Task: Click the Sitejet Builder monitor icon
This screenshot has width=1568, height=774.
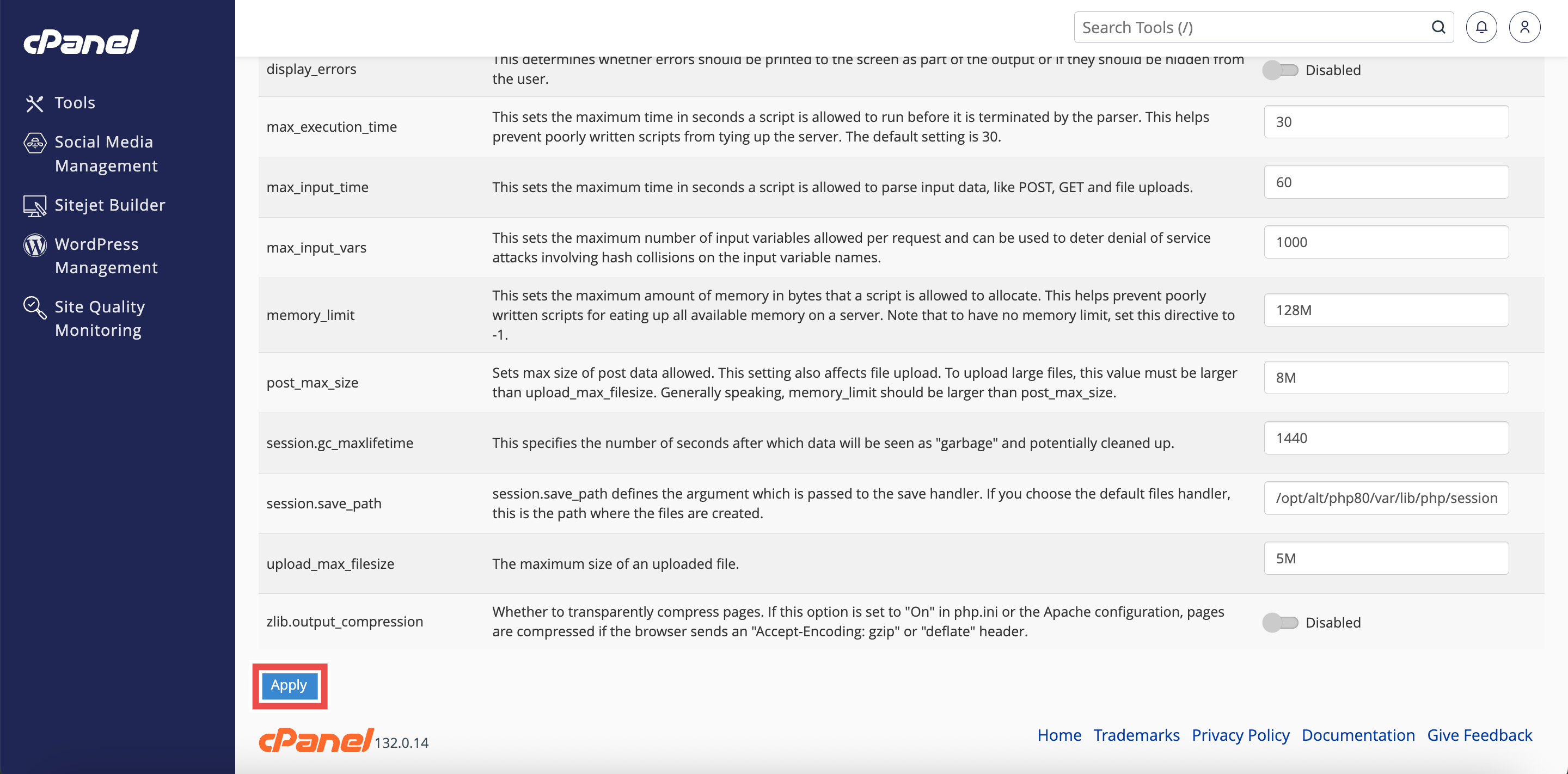Action: click(x=35, y=206)
